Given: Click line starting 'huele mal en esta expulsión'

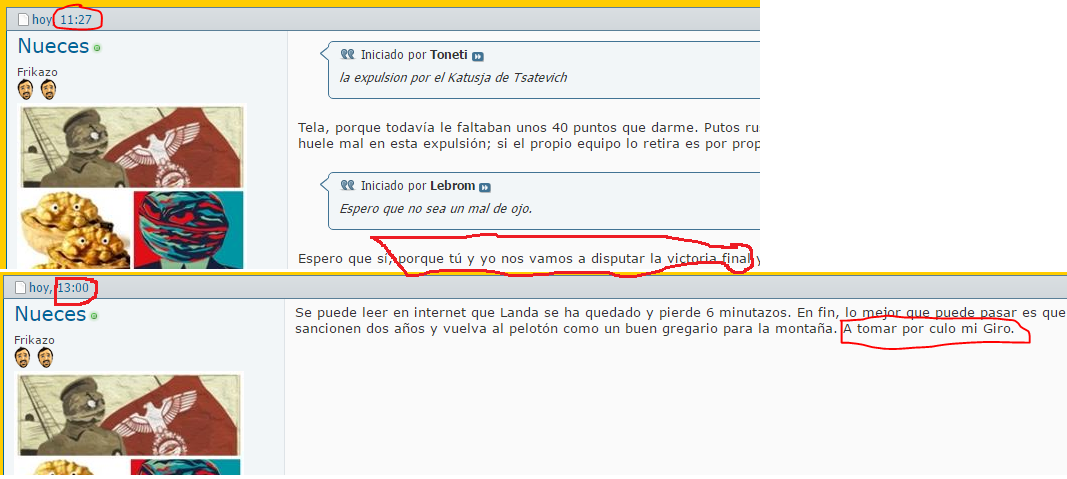Looking at the screenshot, I should coord(529,144).
